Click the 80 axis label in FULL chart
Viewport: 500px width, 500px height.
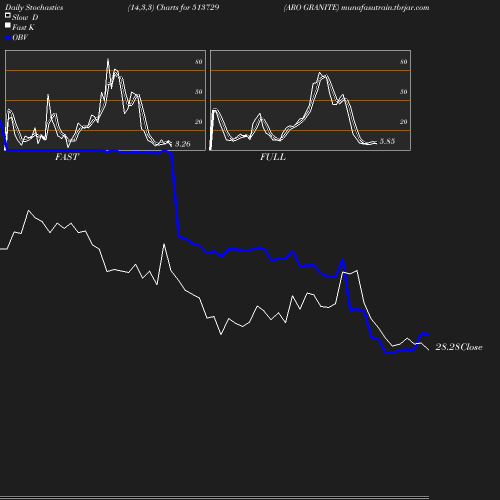coord(404,62)
